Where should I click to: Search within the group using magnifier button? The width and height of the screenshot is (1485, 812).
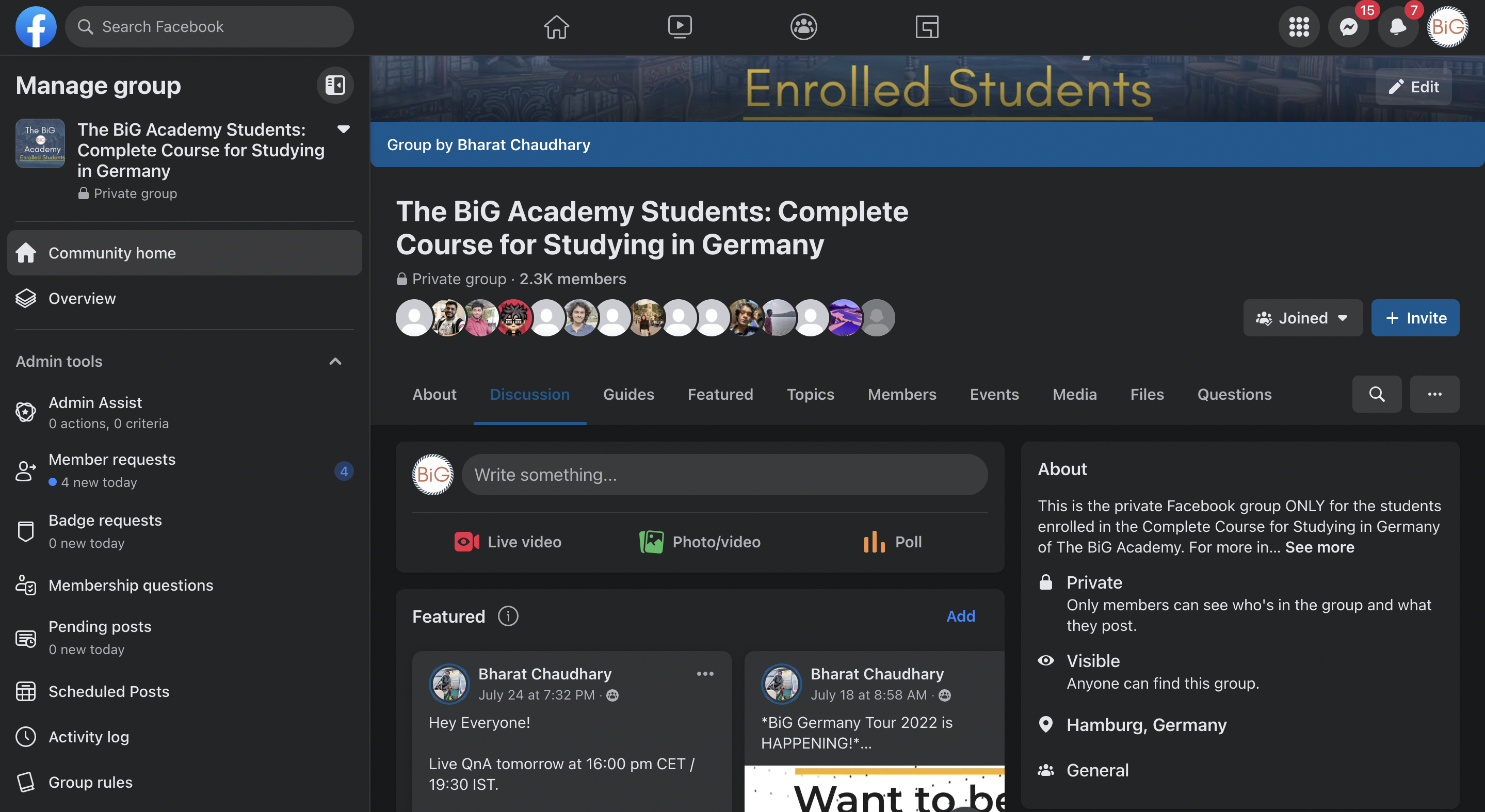[1377, 394]
